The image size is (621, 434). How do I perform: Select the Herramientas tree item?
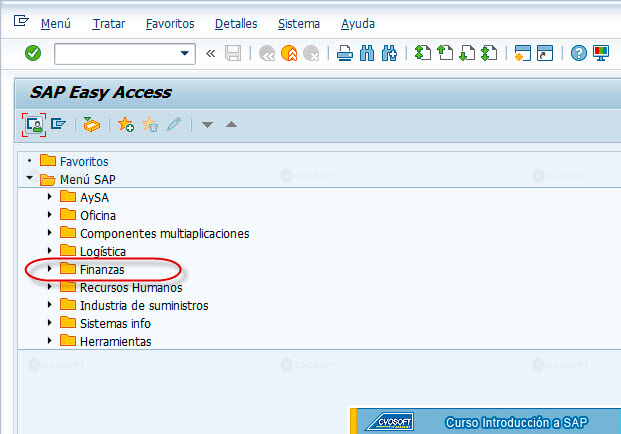coord(115,341)
